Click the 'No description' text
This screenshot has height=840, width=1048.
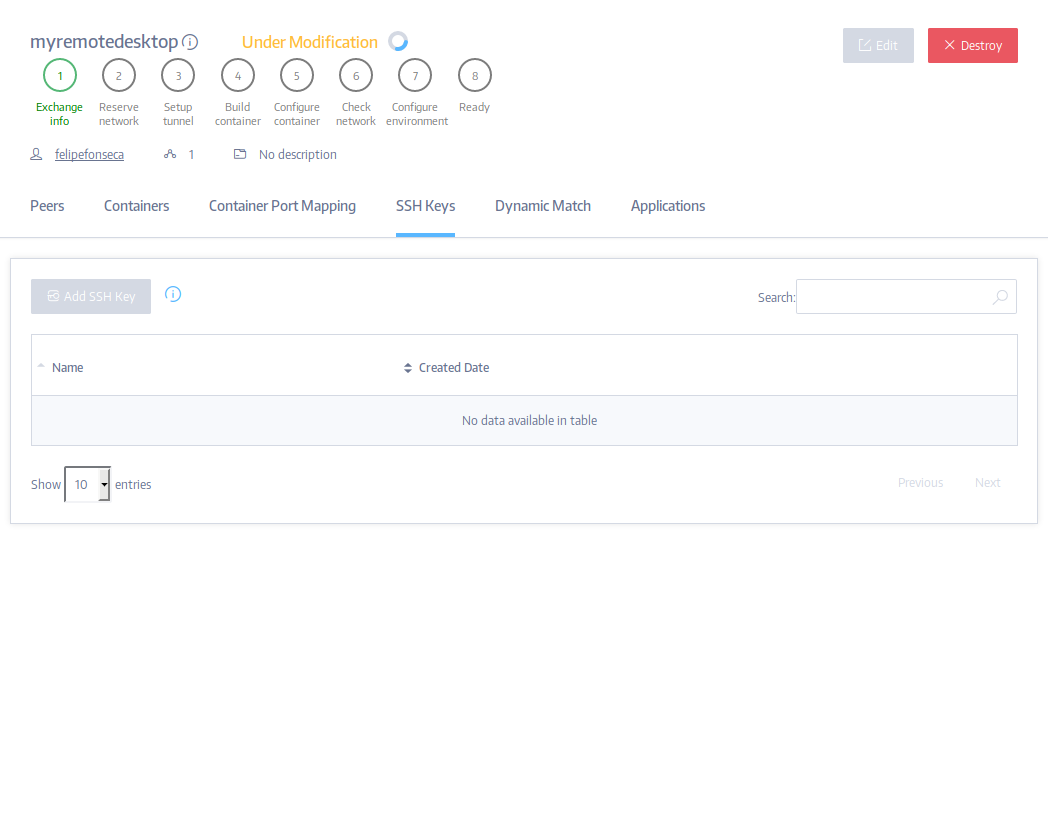297,154
